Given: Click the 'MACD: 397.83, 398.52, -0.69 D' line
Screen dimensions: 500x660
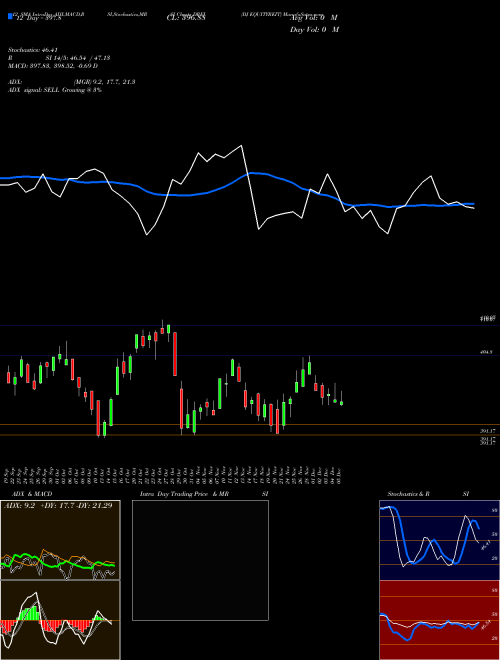Looking at the screenshot, I should (53, 66).
